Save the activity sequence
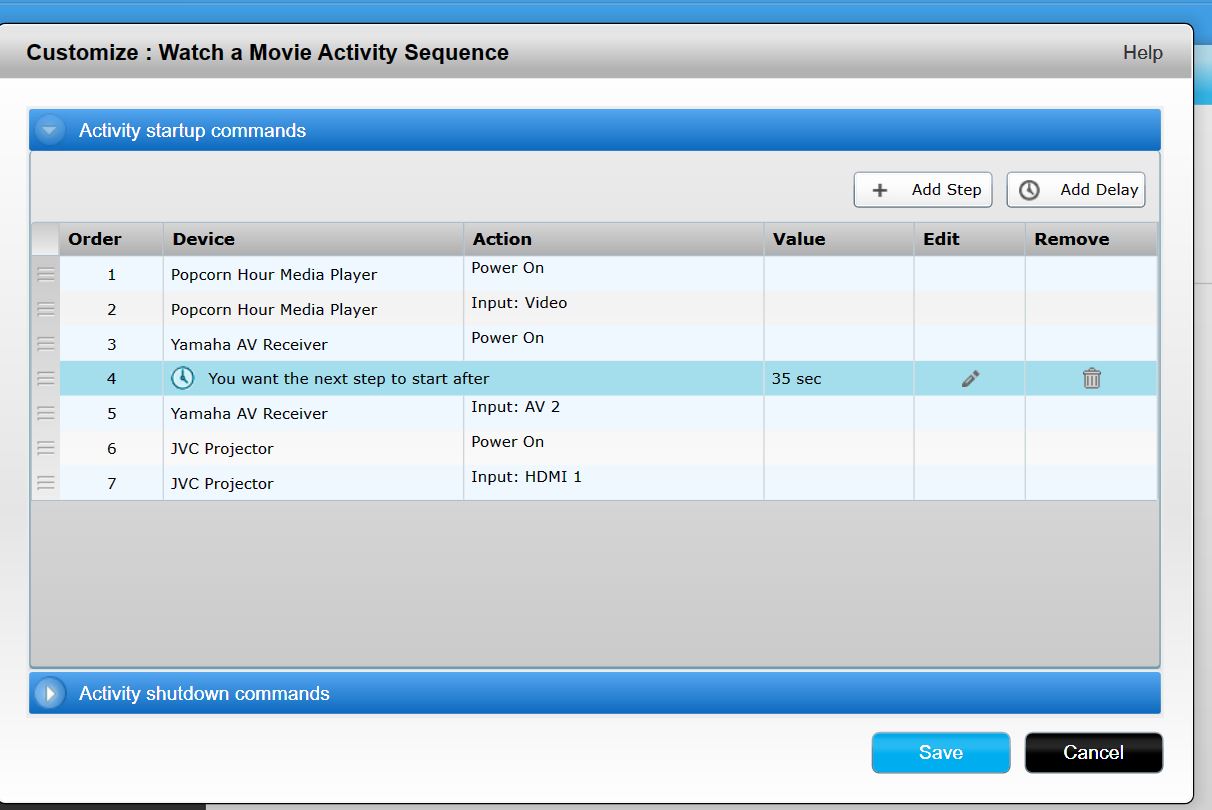The width and height of the screenshot is (1212, 810). point(940,753)
